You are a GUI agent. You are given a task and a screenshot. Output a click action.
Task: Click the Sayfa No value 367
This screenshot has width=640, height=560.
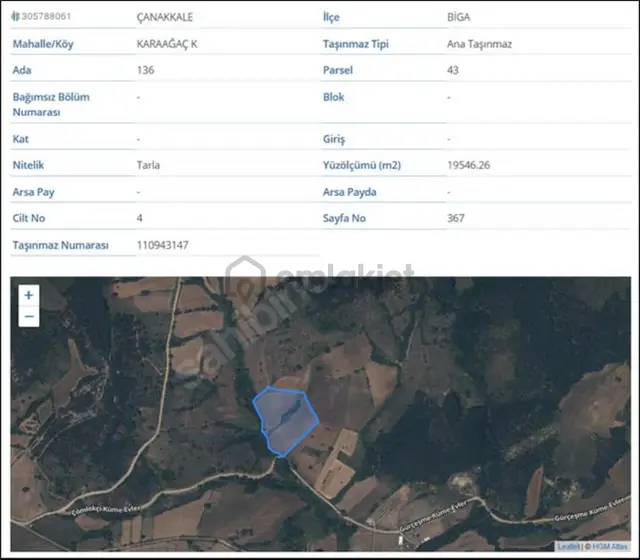point(456,218)
